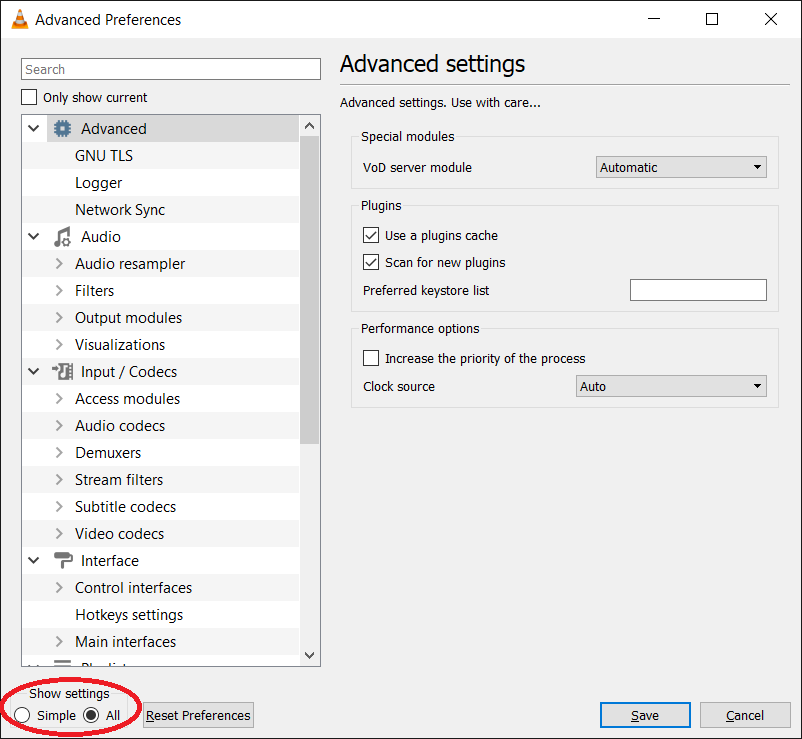Viewport: 802px width, 739px height.
Task: Click the Reset Preferences button
Action: tap(198, 715)
